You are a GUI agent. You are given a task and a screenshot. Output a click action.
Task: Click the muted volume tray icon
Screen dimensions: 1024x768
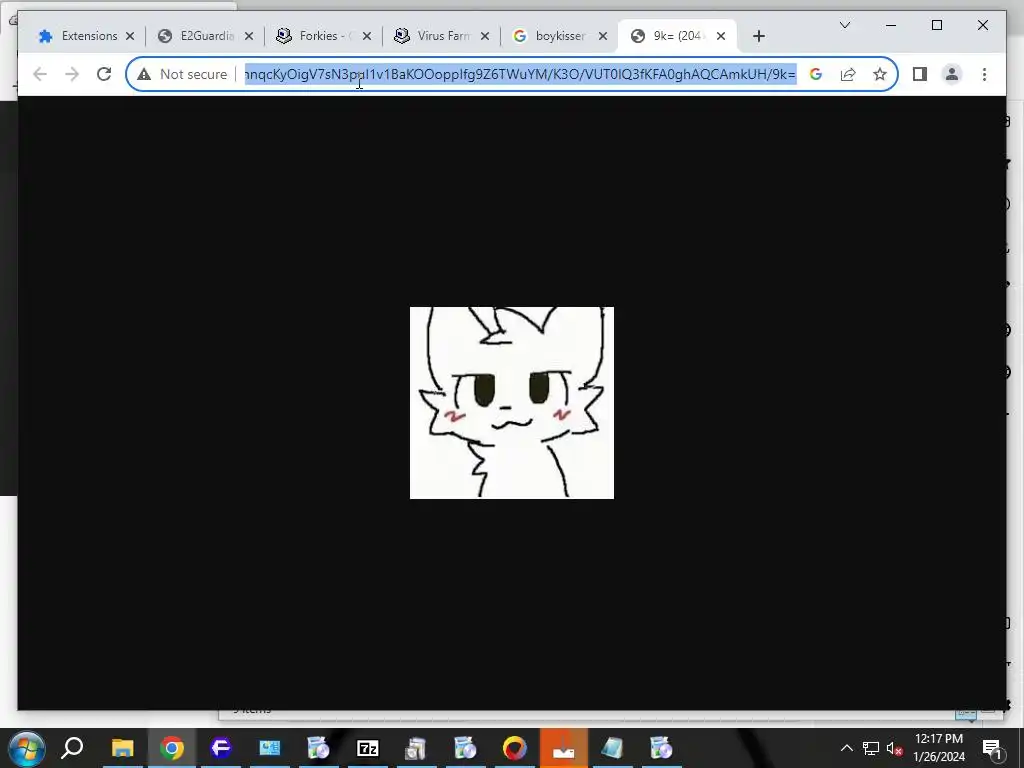click(x=895, y=748)
